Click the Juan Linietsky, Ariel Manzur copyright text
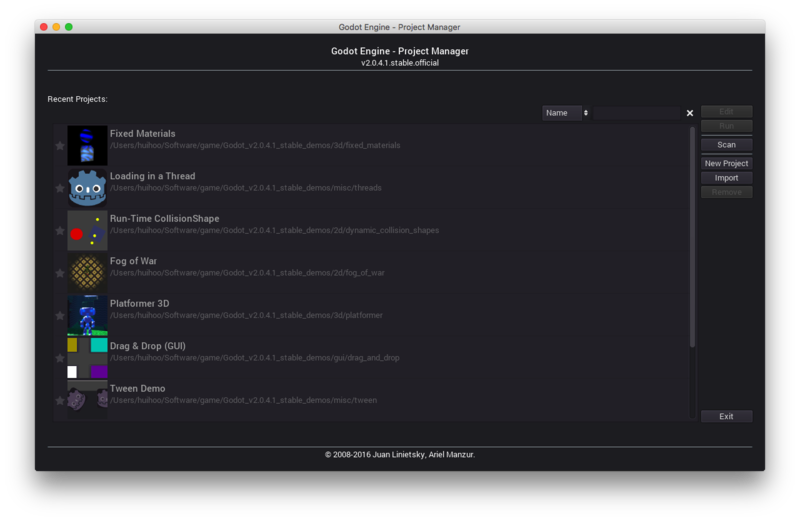The width and height of the screenshot is (800, 521). pos(399,455)
